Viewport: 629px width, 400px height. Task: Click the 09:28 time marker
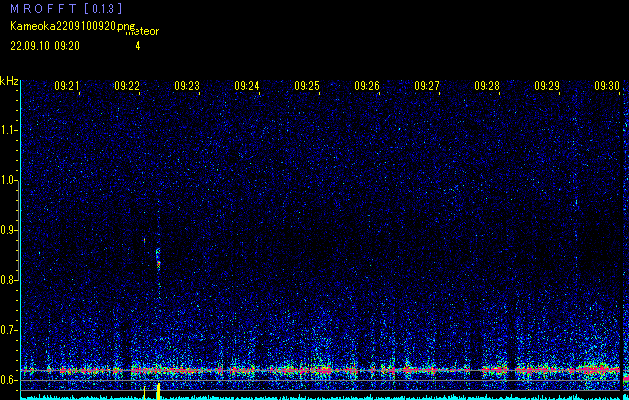(x=487, y=86)
